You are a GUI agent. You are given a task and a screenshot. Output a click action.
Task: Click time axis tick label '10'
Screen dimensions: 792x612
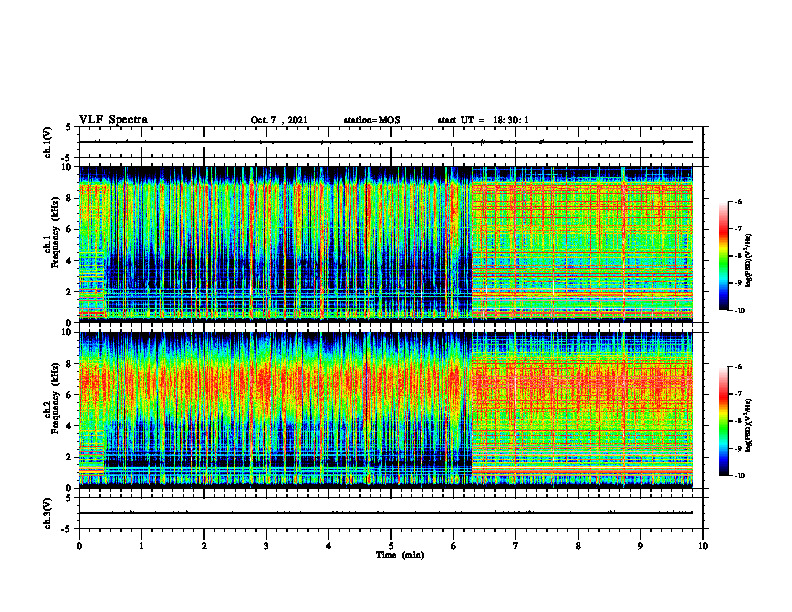click(x=703, y=546)
